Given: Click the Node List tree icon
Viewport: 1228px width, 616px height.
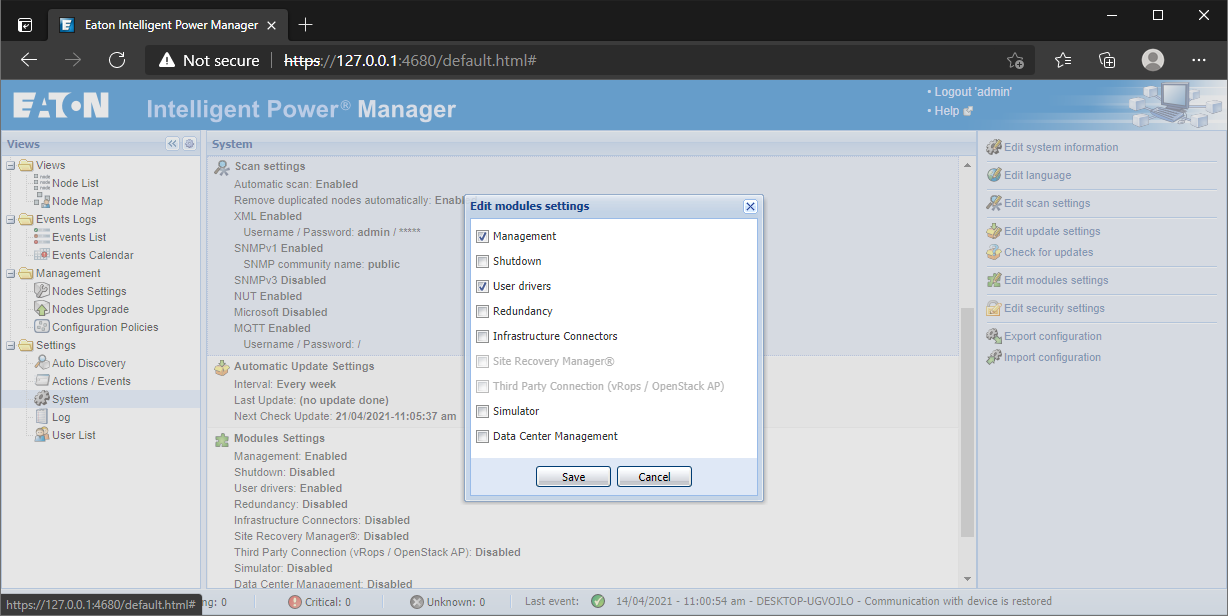Looking at the screenshot, I should tap(42, 183).
